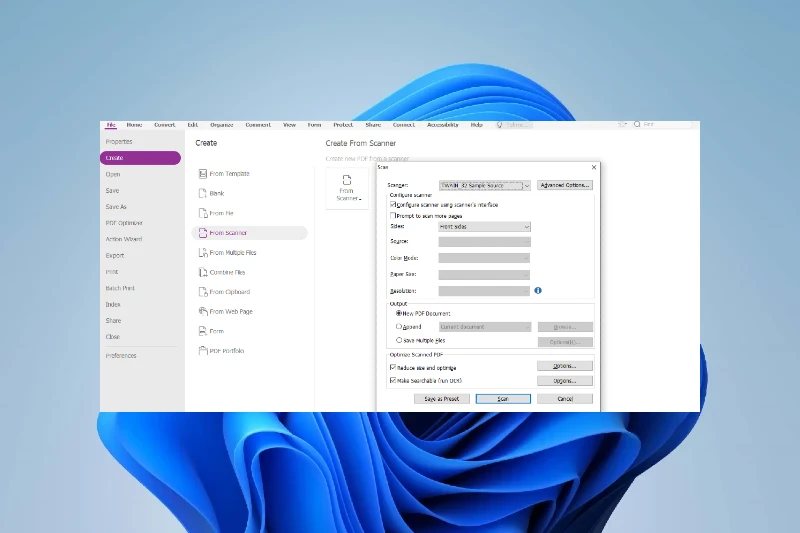The image size is (800, 533).
Task: Select Properties in the File sidebar
Action: 119,142
